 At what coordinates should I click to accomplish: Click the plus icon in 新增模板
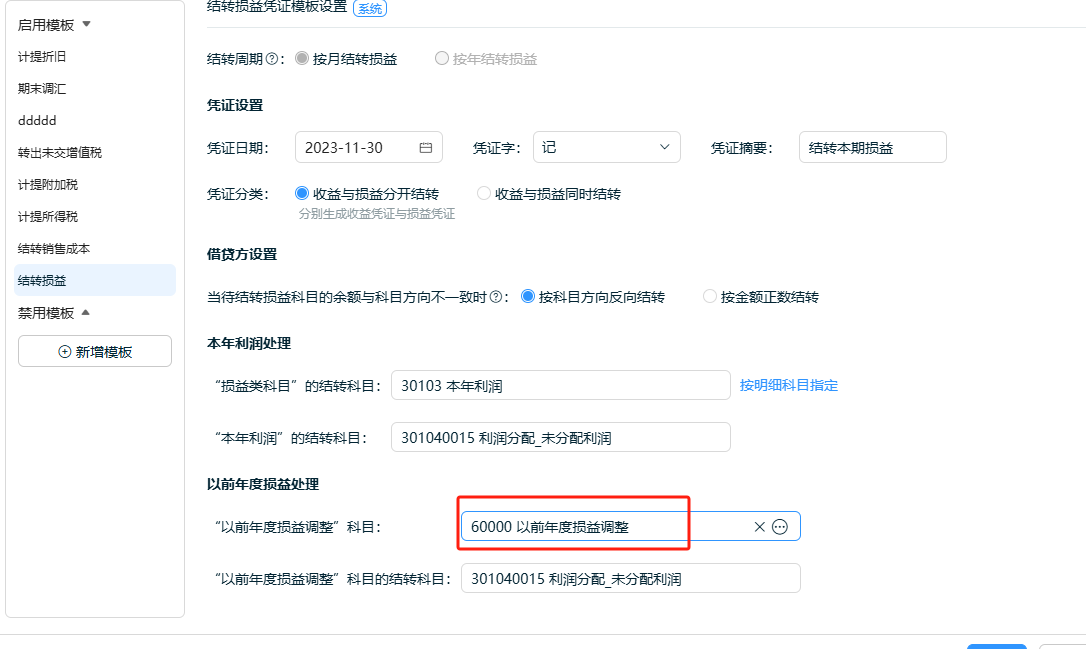click(x=65, y=352)
